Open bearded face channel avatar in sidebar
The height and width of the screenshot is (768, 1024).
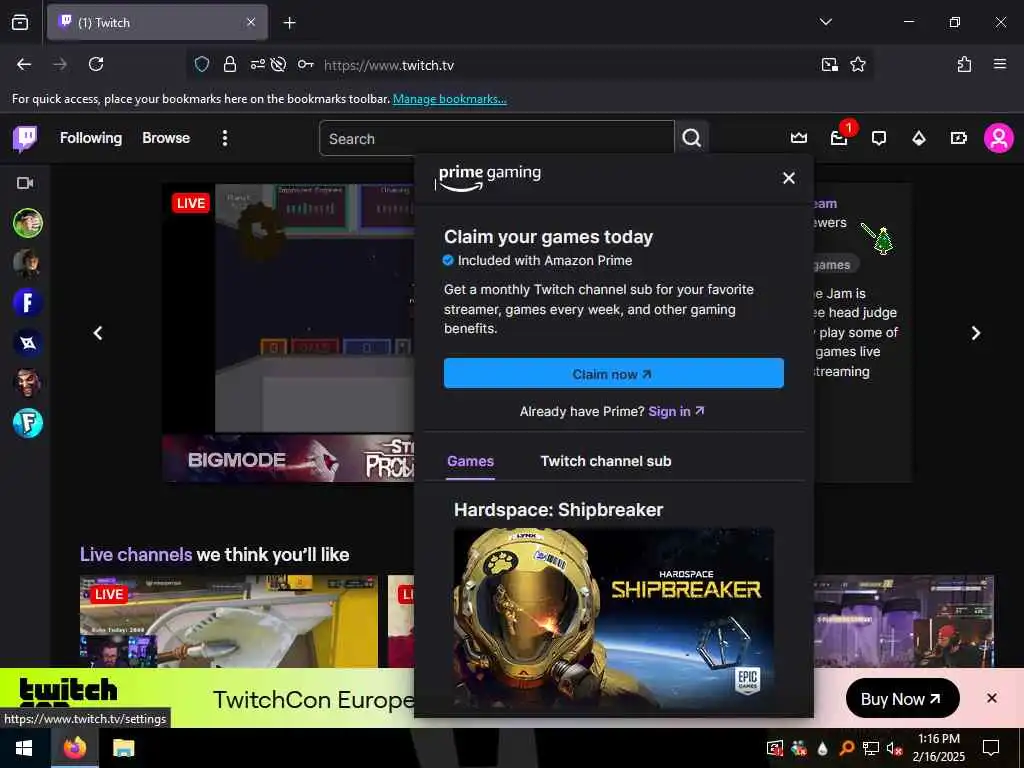click(x=27, y=383)
